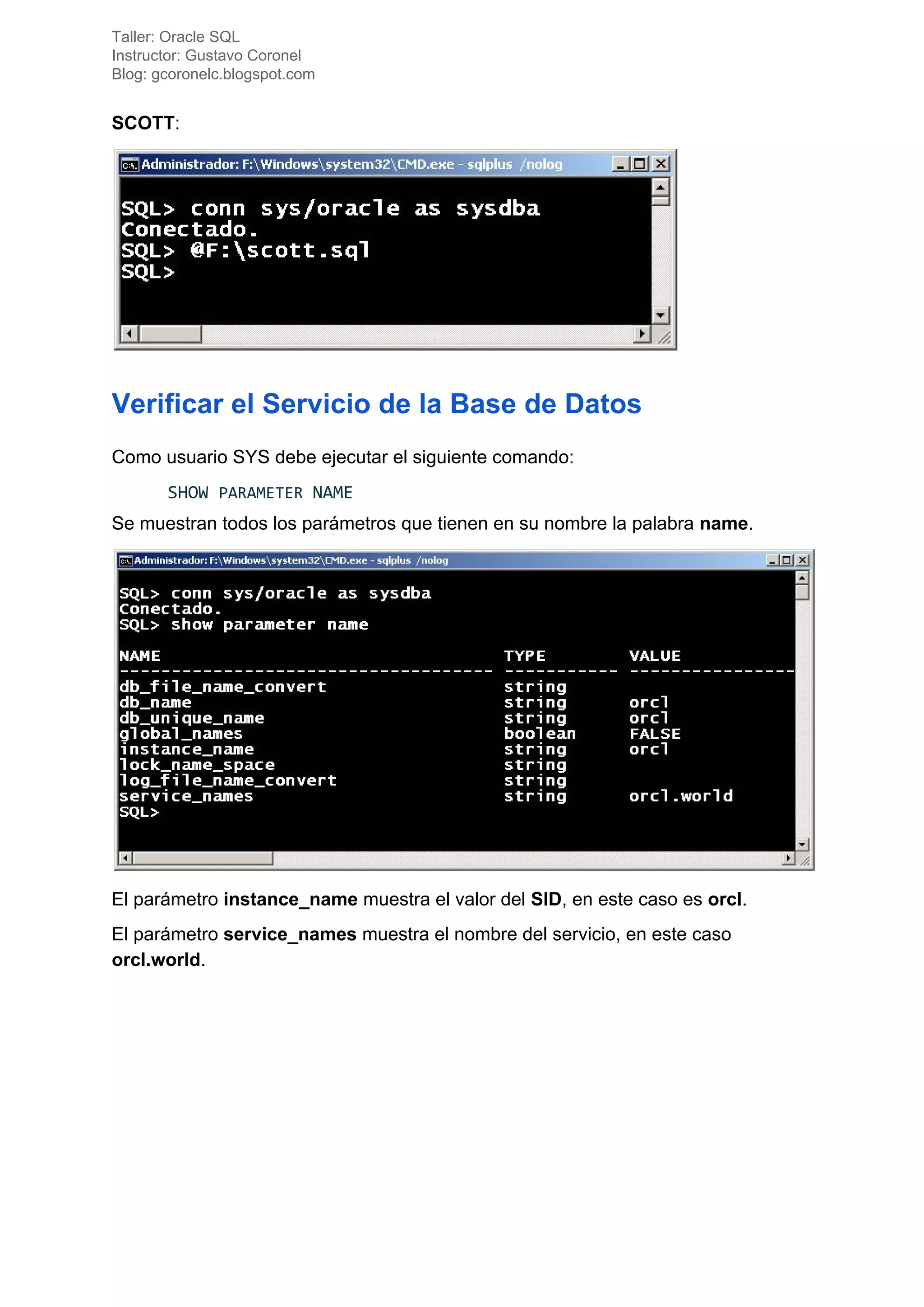
Task: Click the 'instance_name' parameter in the console
Action: click(x=186, y=750)
